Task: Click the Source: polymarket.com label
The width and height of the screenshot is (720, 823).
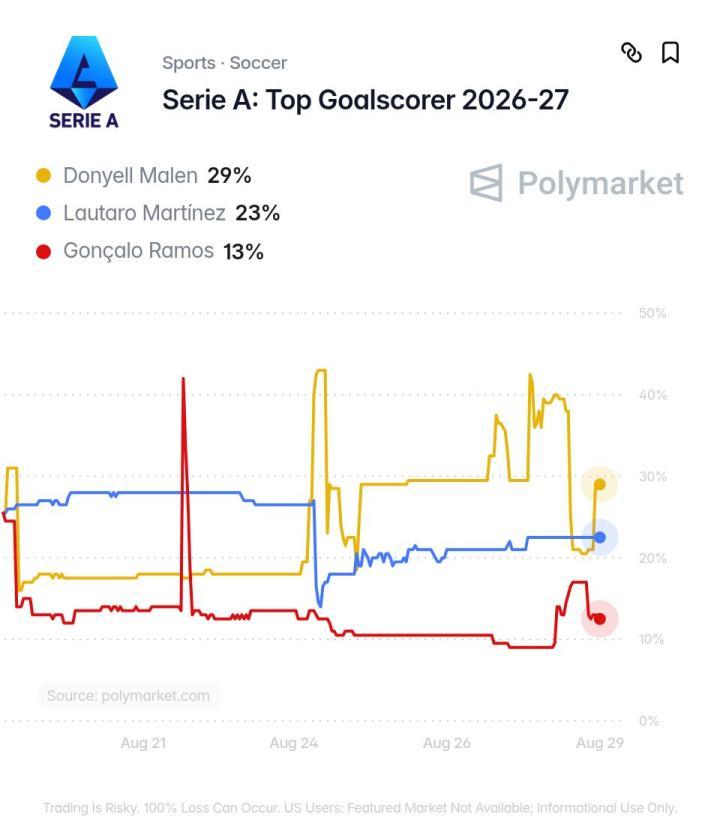Action: pyautogui.click(x=129, y=696)
